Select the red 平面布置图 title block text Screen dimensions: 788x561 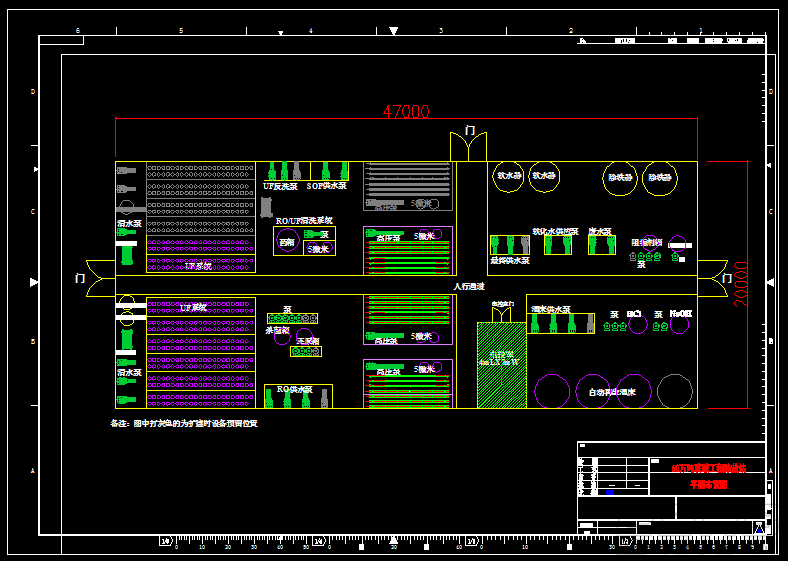click(x=708, y=485)
